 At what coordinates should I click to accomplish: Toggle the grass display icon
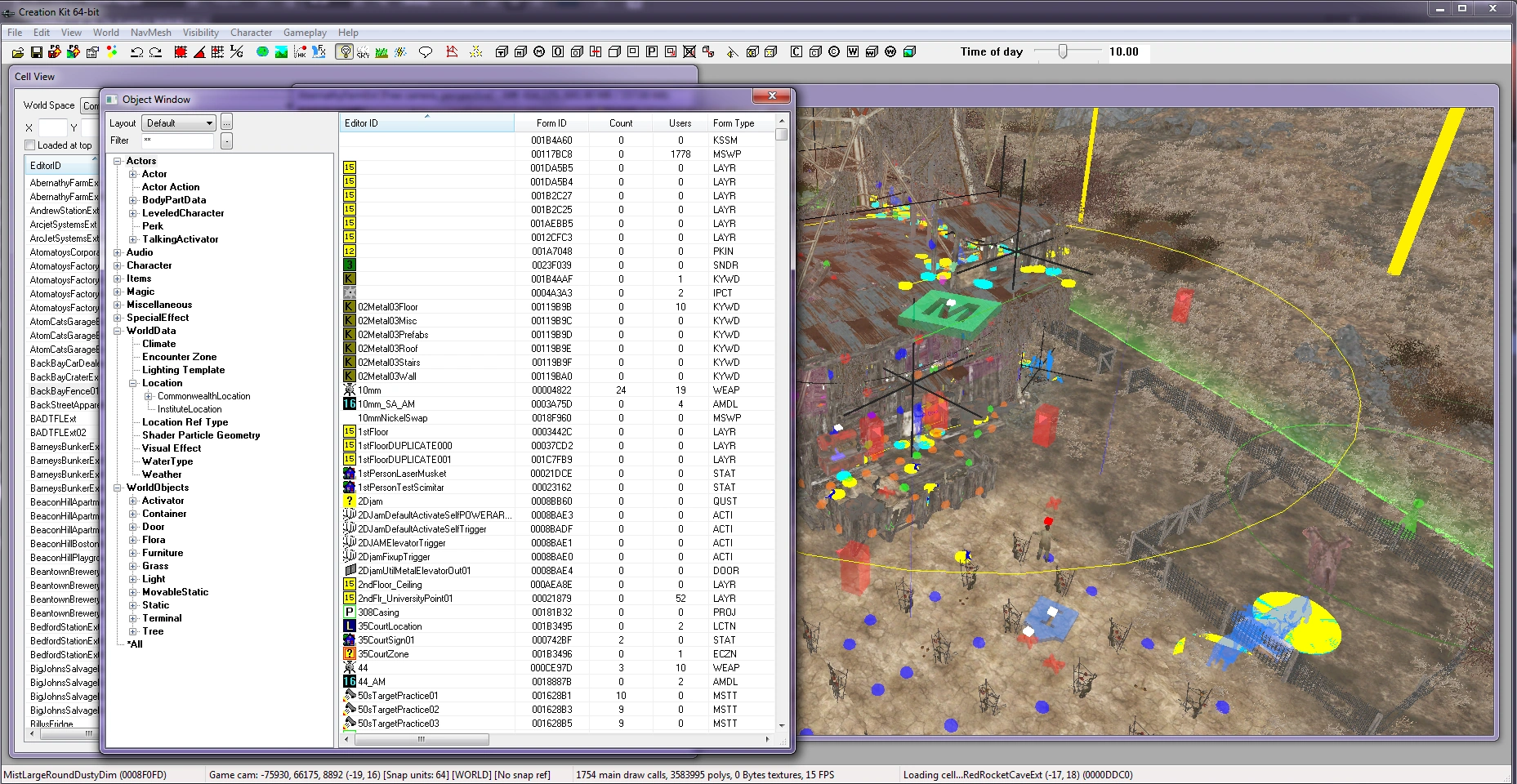[x=381, y=52]
